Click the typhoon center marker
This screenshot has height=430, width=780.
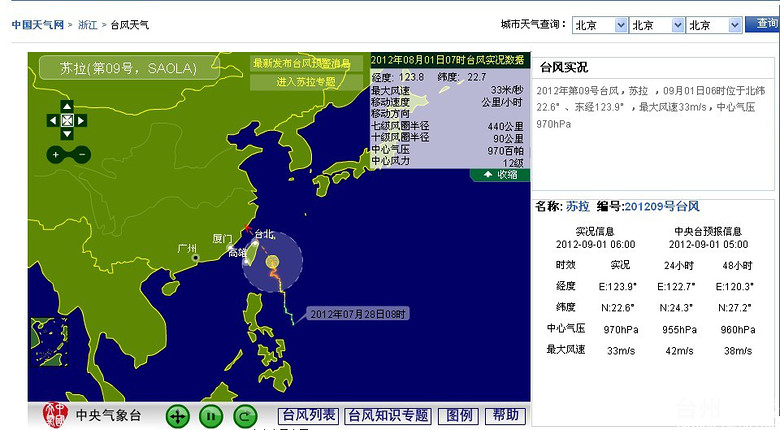coord(272,262)
